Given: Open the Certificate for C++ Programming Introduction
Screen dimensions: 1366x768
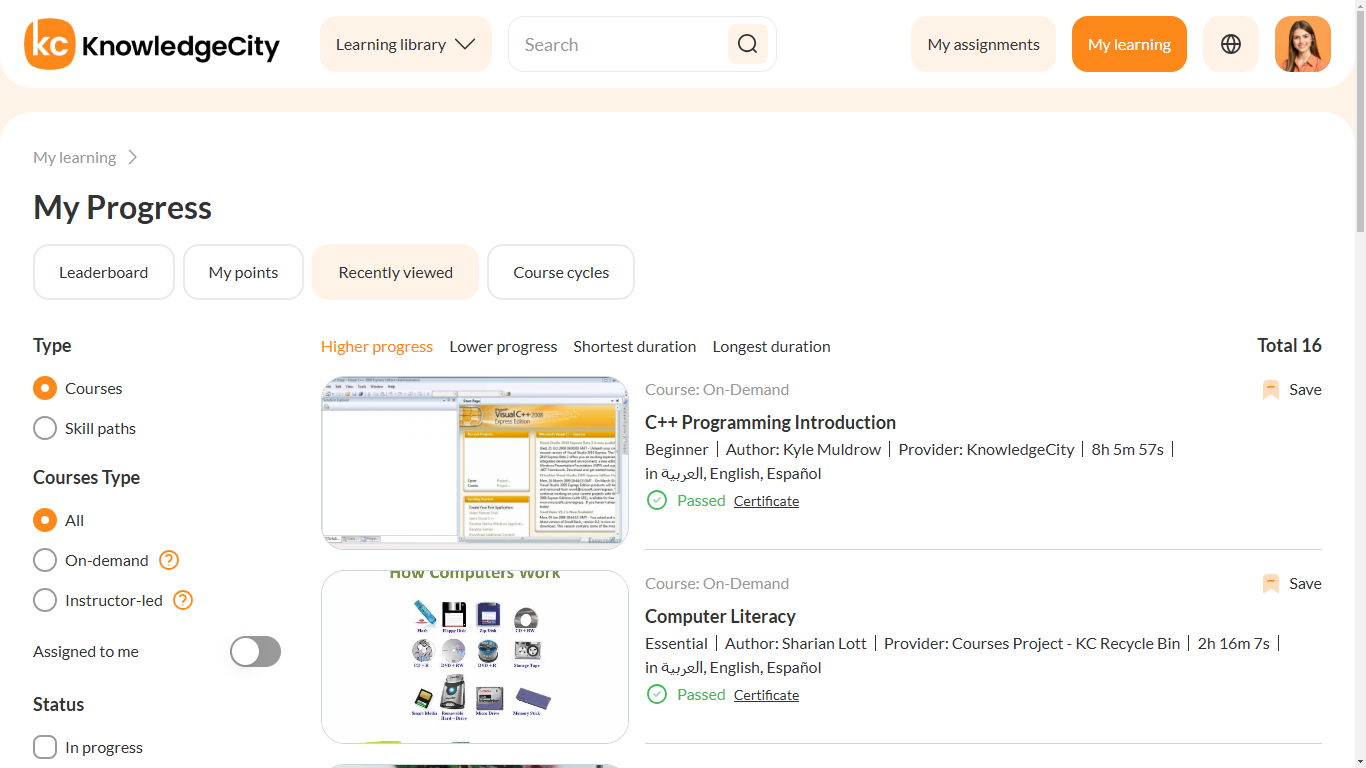Looking at the screenshot, I should (x=766, y=500).
